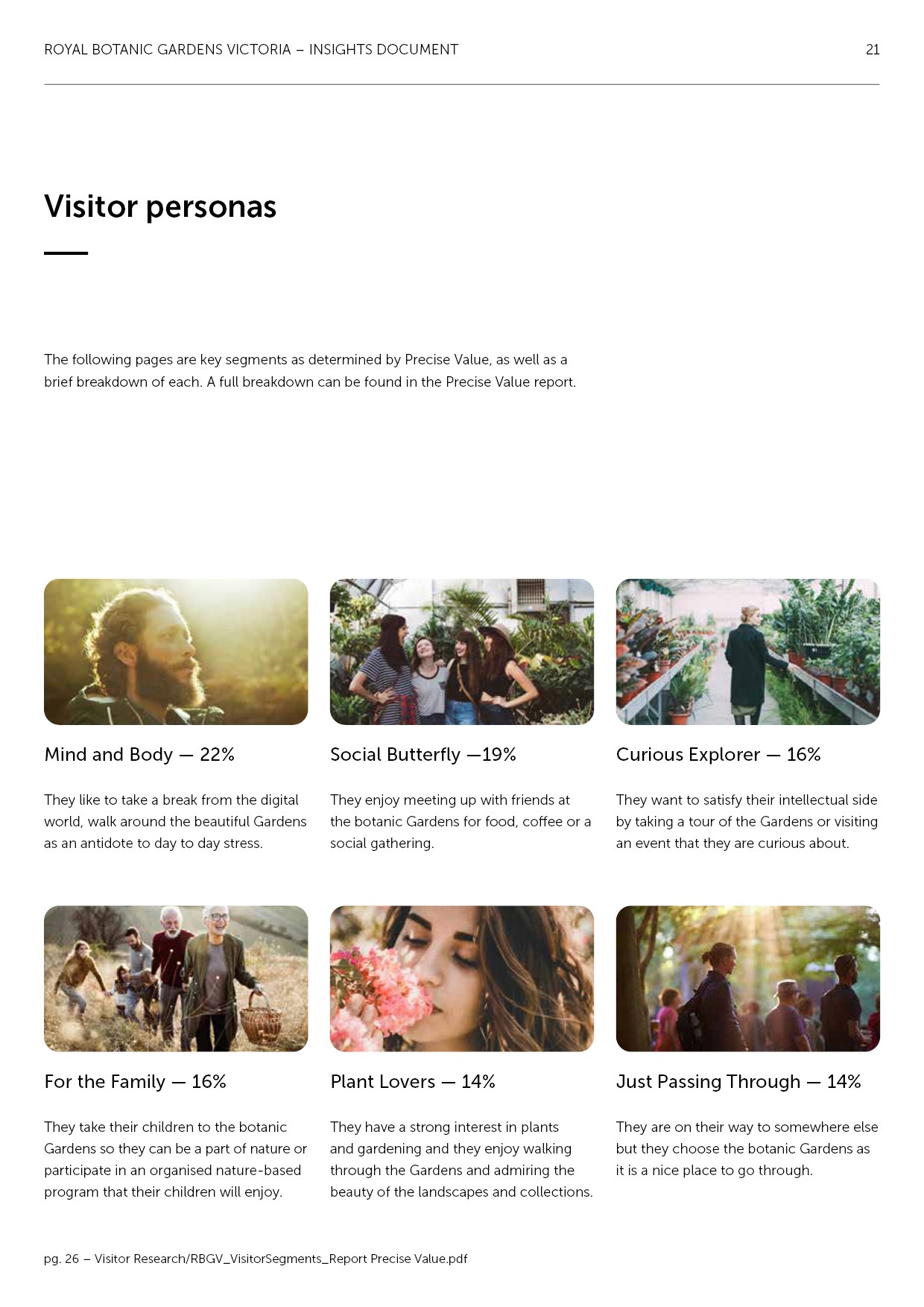Click the Social Butterfly friends group photo
The image size is (924, 1307).
(462, 652)
